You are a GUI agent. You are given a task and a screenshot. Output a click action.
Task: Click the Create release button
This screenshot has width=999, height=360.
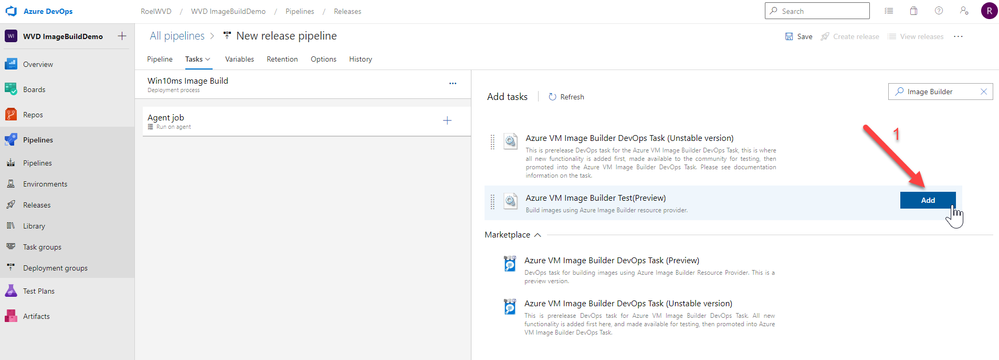point(850,36)
